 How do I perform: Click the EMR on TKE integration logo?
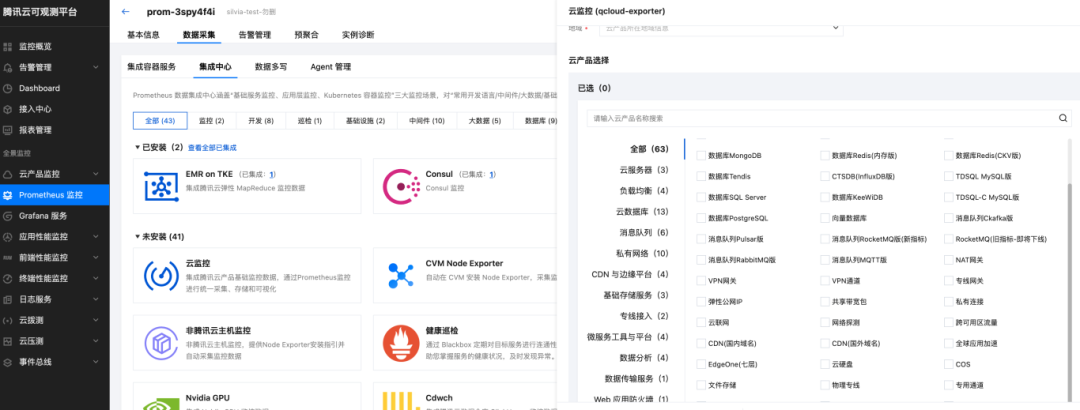[161, 185]
